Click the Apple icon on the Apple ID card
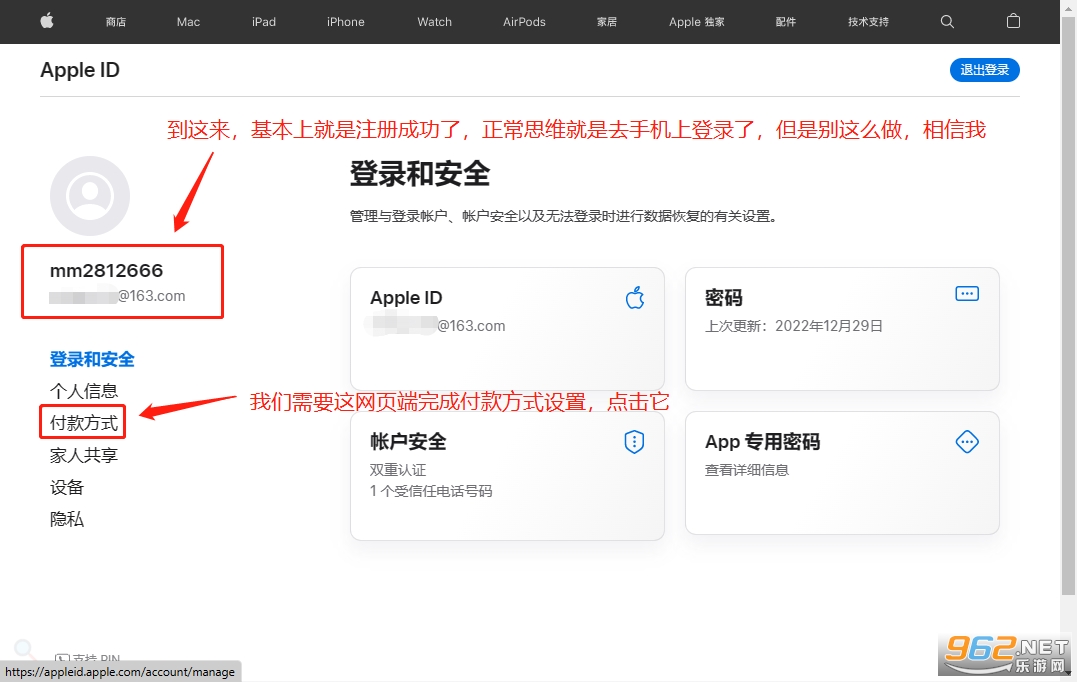The height and width of the screenshot is (682, 1077). pyautogui.click(x=635, y=297)
